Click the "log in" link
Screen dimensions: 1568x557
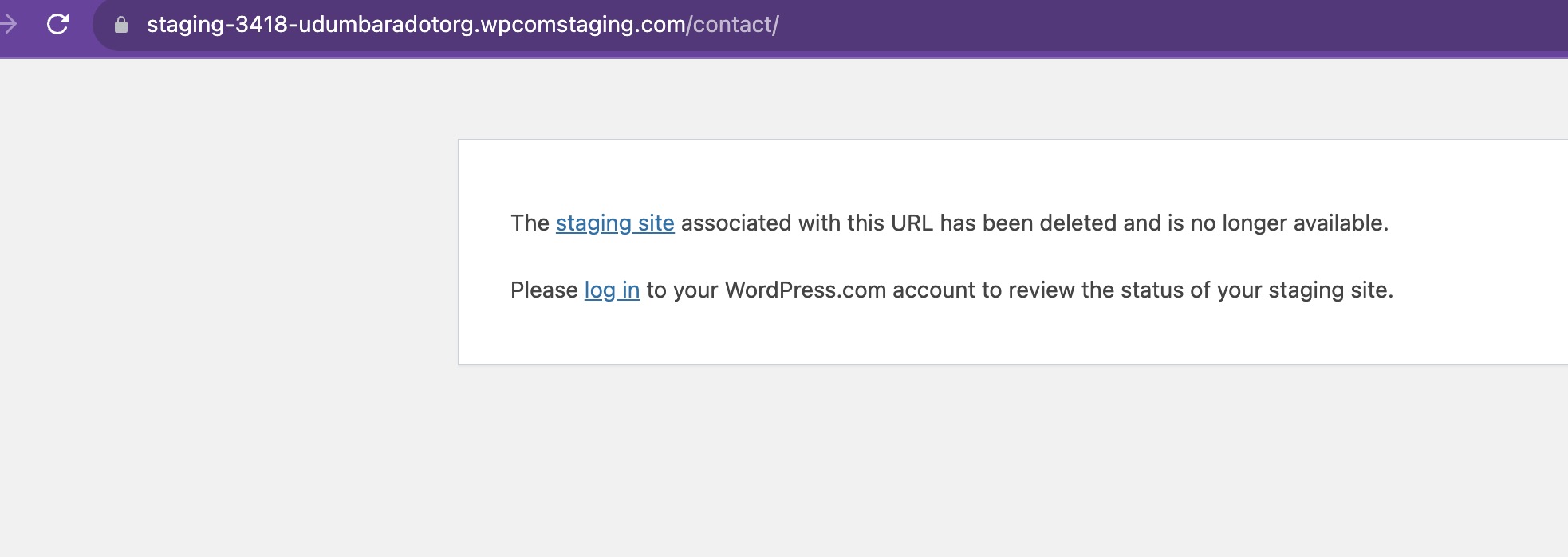tap(612, 290)
